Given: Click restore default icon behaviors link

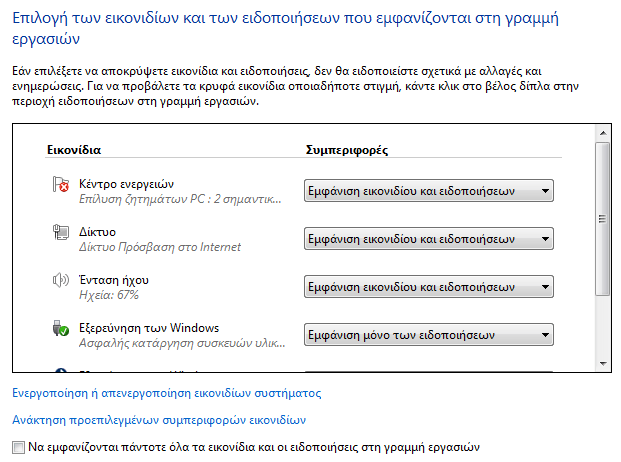Looking at the screenshot, I should tap(158, 420).
